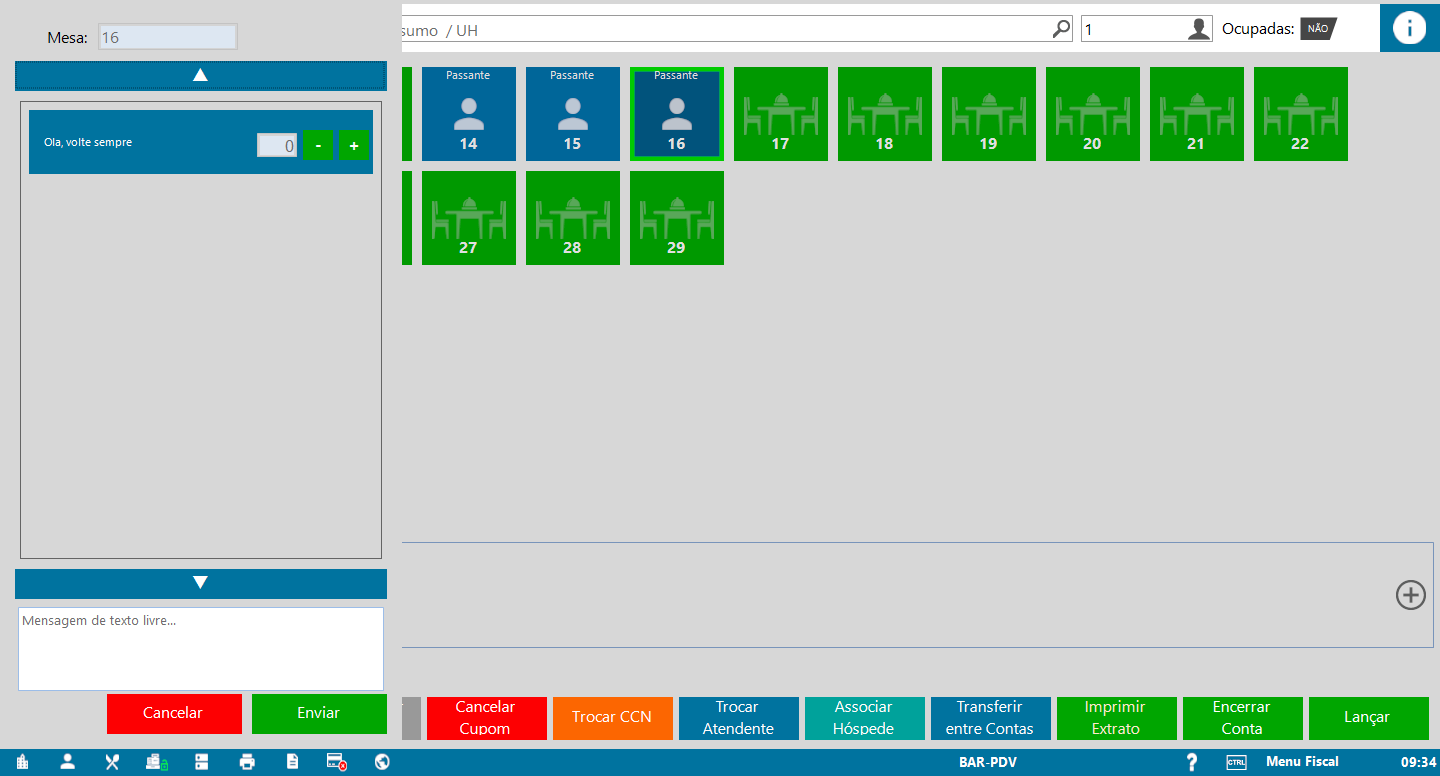
Task: Open help question mark icon
Action: pos(1191,762)
